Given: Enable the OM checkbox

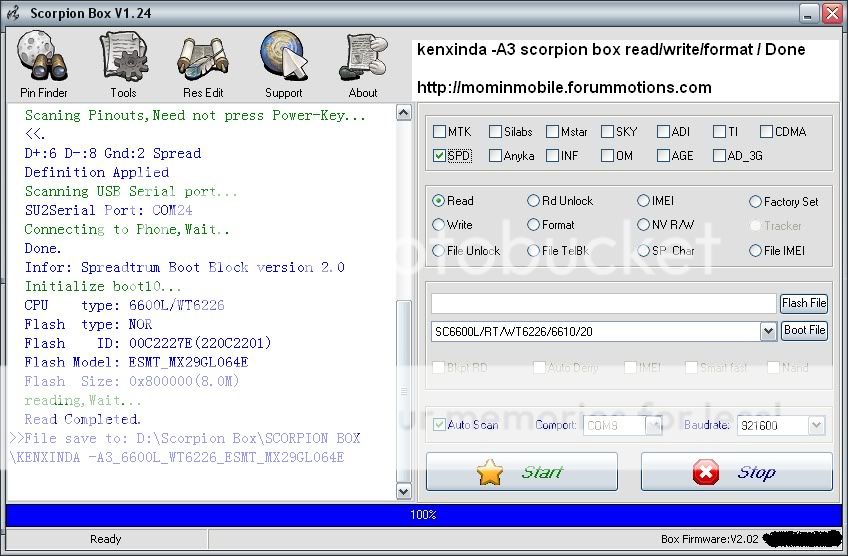Looking at the screenshot, I should click(x=607, y=156).
